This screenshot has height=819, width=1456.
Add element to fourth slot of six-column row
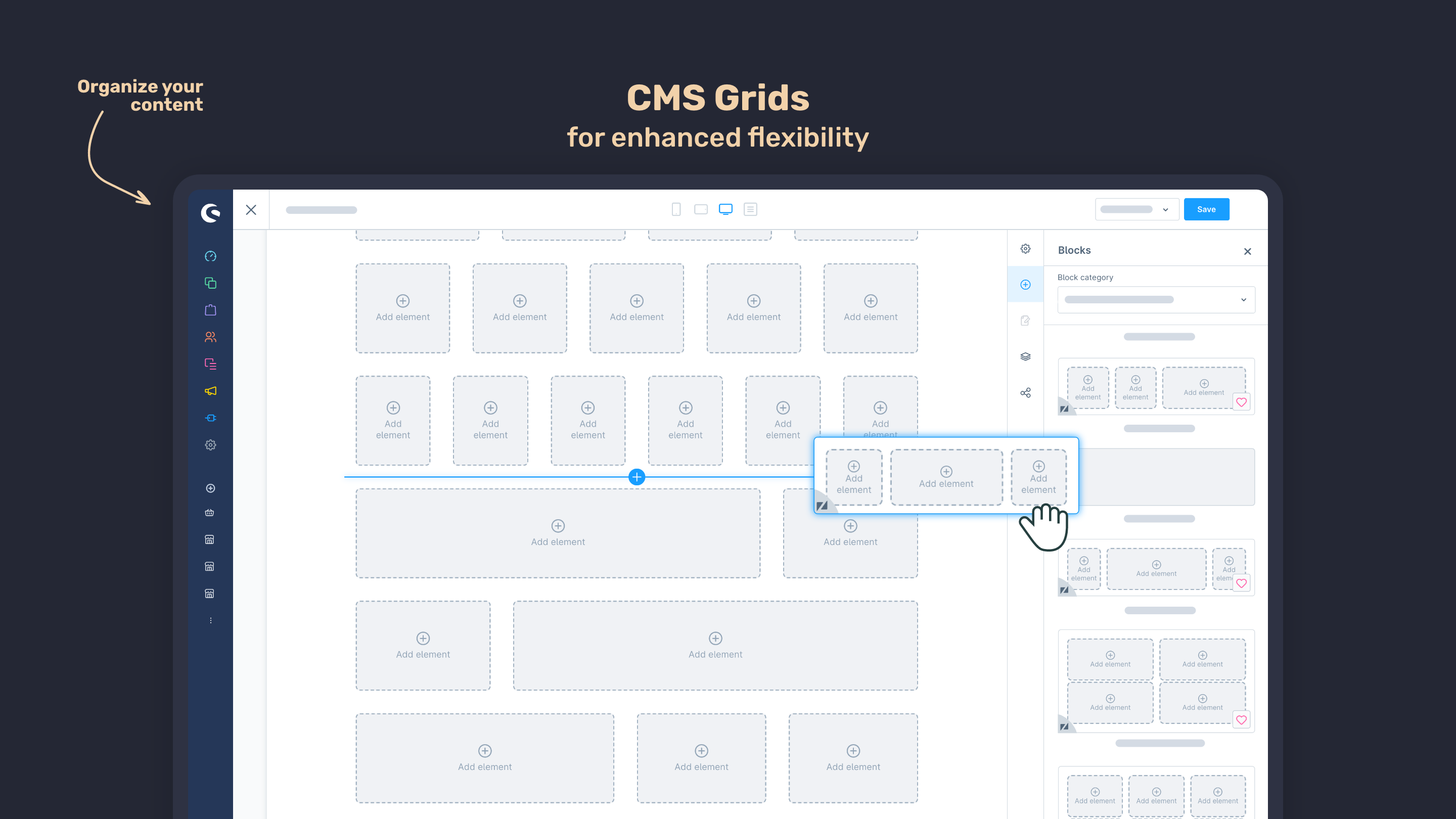coord(685,421)
